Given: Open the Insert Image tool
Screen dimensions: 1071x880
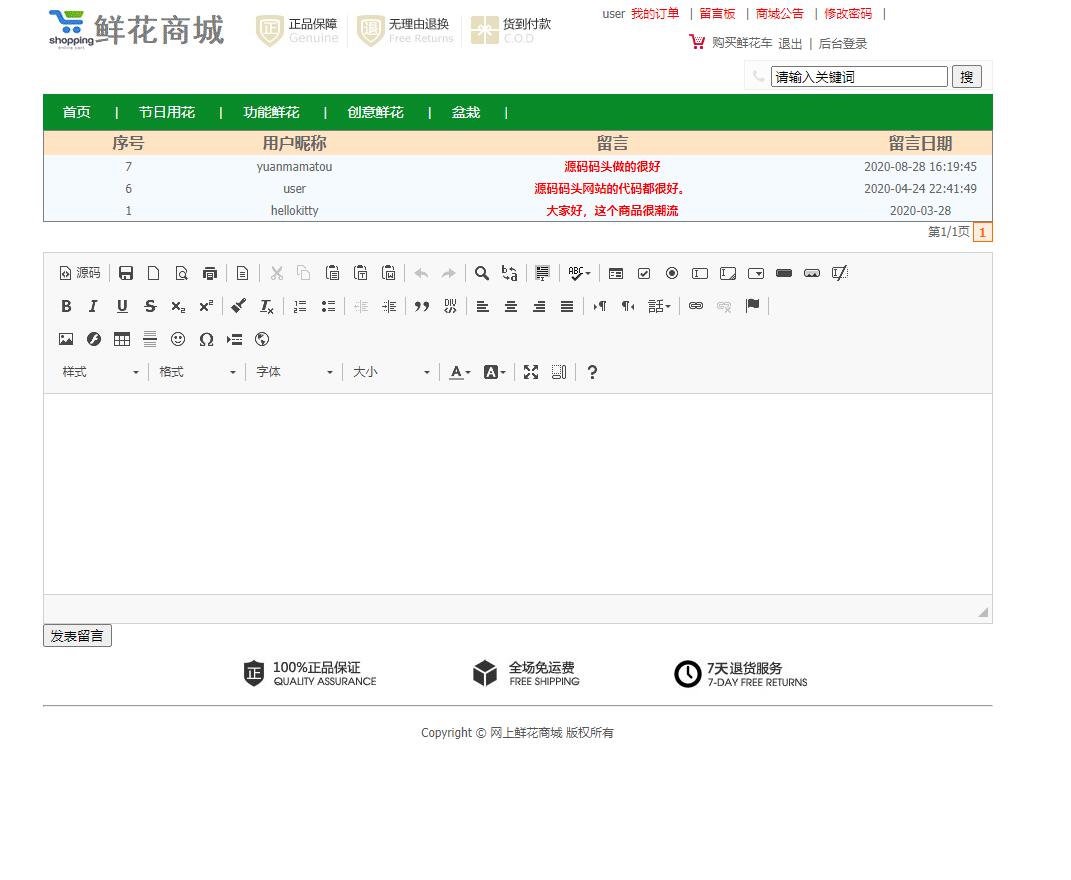Looking at the screenshot, I should [x=66, y=339].
